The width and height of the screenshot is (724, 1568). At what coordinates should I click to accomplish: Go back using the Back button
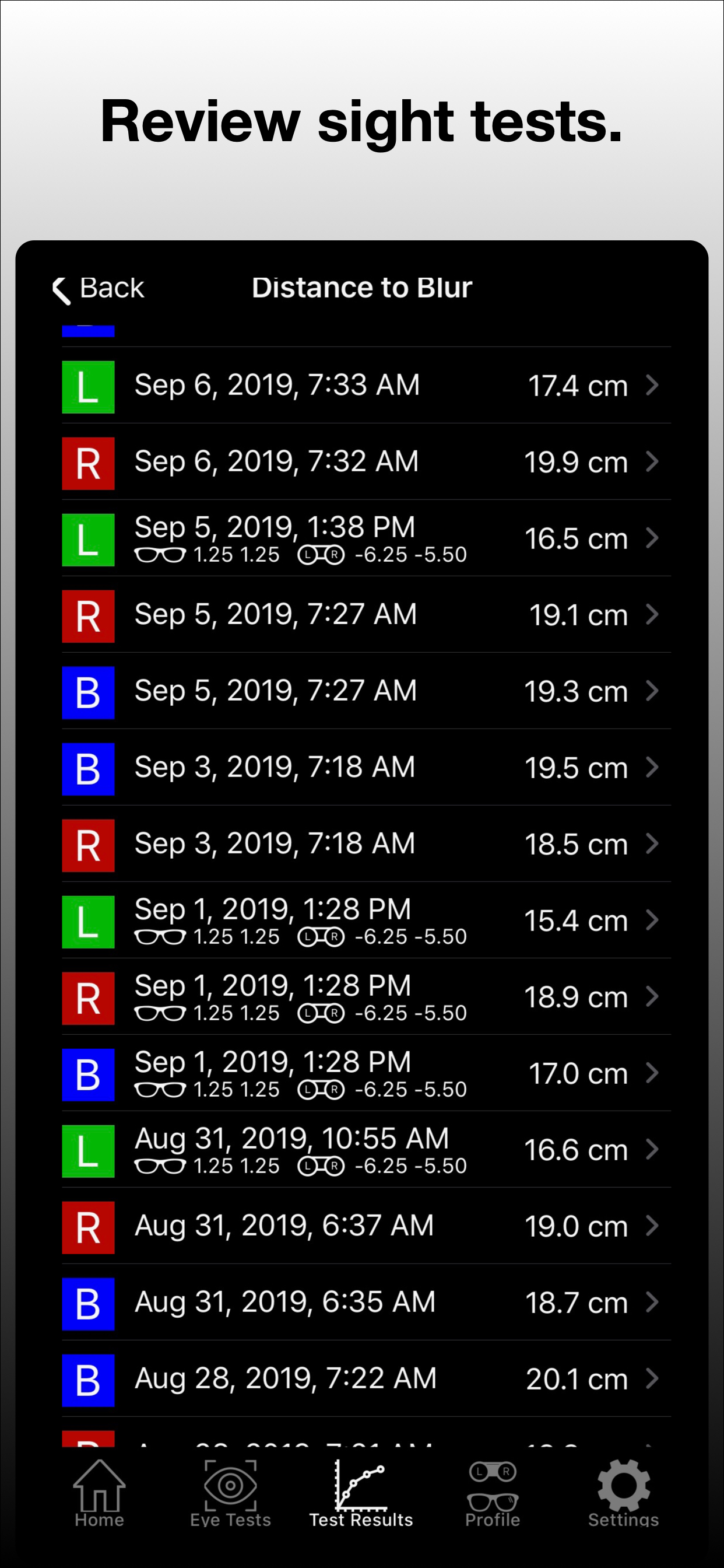[99, 288]
